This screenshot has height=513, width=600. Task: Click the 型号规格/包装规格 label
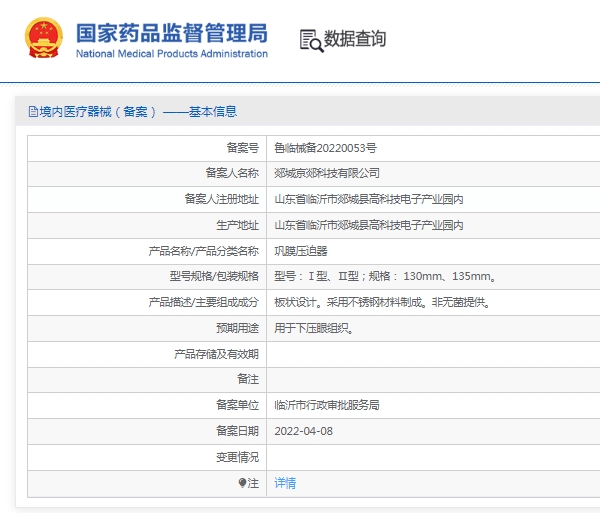tap(214, 276)
